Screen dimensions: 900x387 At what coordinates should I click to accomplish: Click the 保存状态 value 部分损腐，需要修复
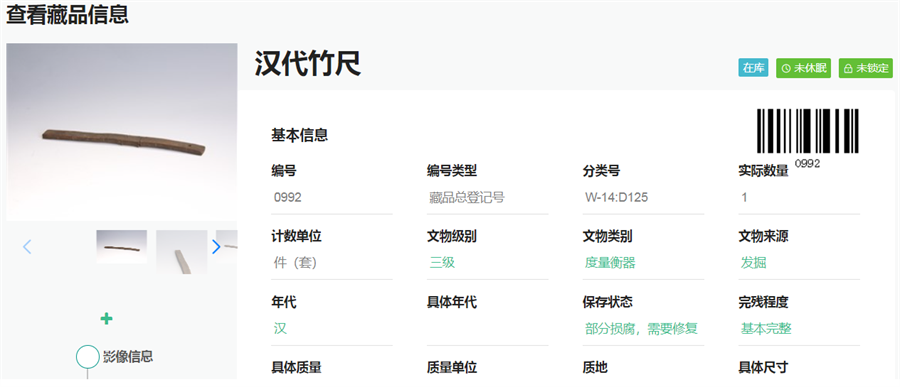641,328
